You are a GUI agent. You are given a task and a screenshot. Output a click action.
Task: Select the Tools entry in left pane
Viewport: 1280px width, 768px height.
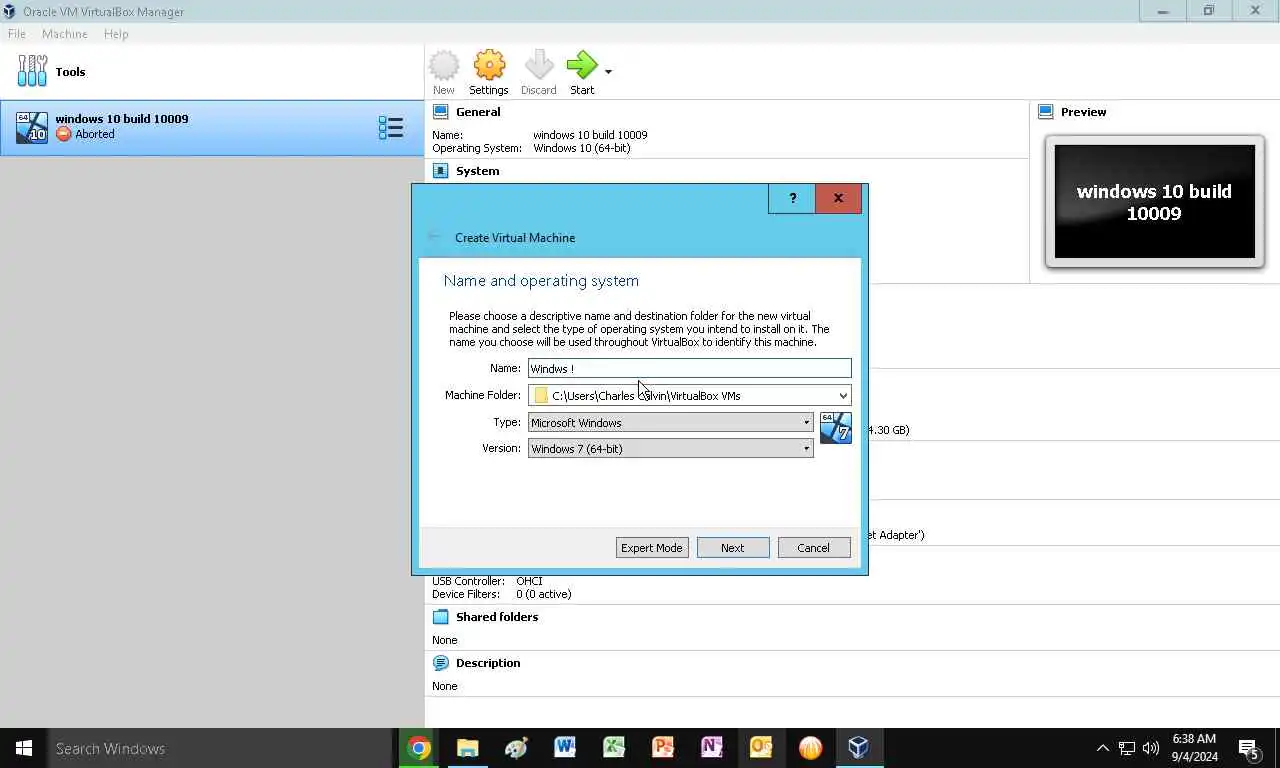[x=212, y=72]
